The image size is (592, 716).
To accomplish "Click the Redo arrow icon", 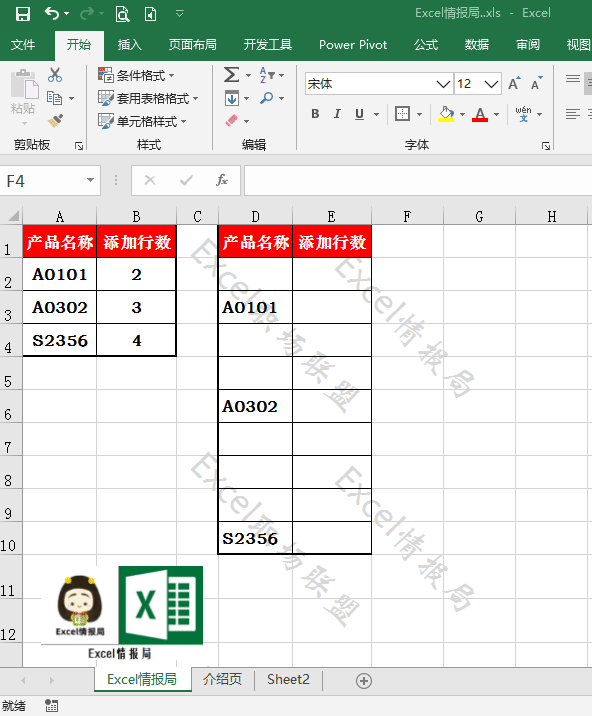I will [86, 14].
